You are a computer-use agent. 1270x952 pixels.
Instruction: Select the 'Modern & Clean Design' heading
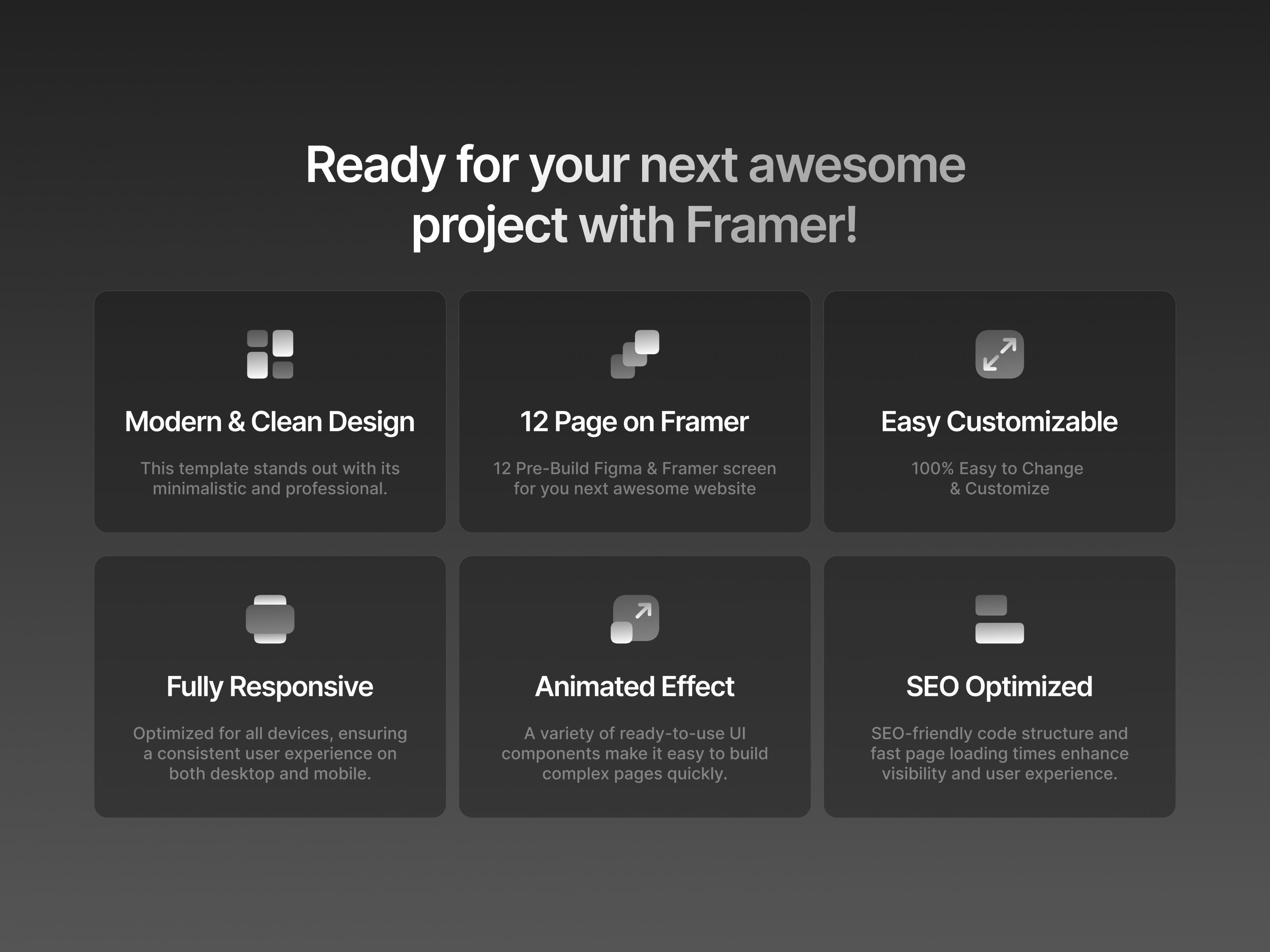click(270, 422)
